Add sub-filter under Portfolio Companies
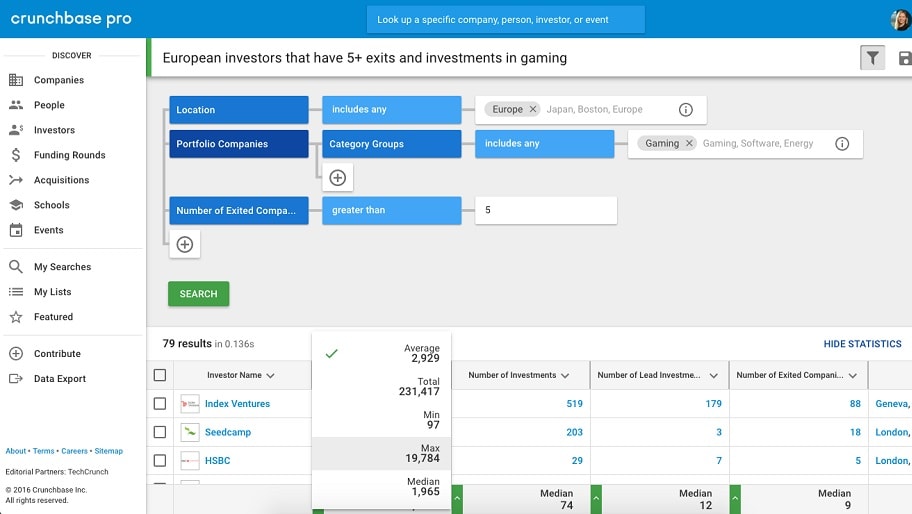912x514 pixels. click(337, 177)
